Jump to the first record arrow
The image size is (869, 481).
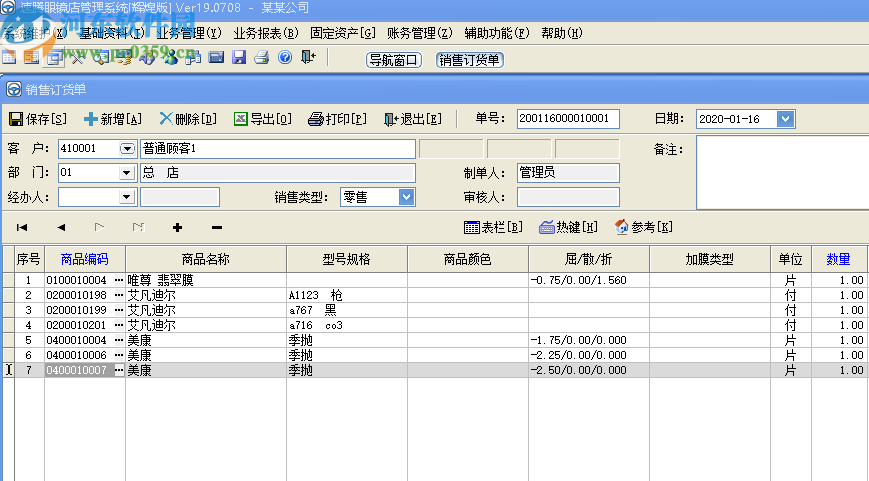point(22,227)
